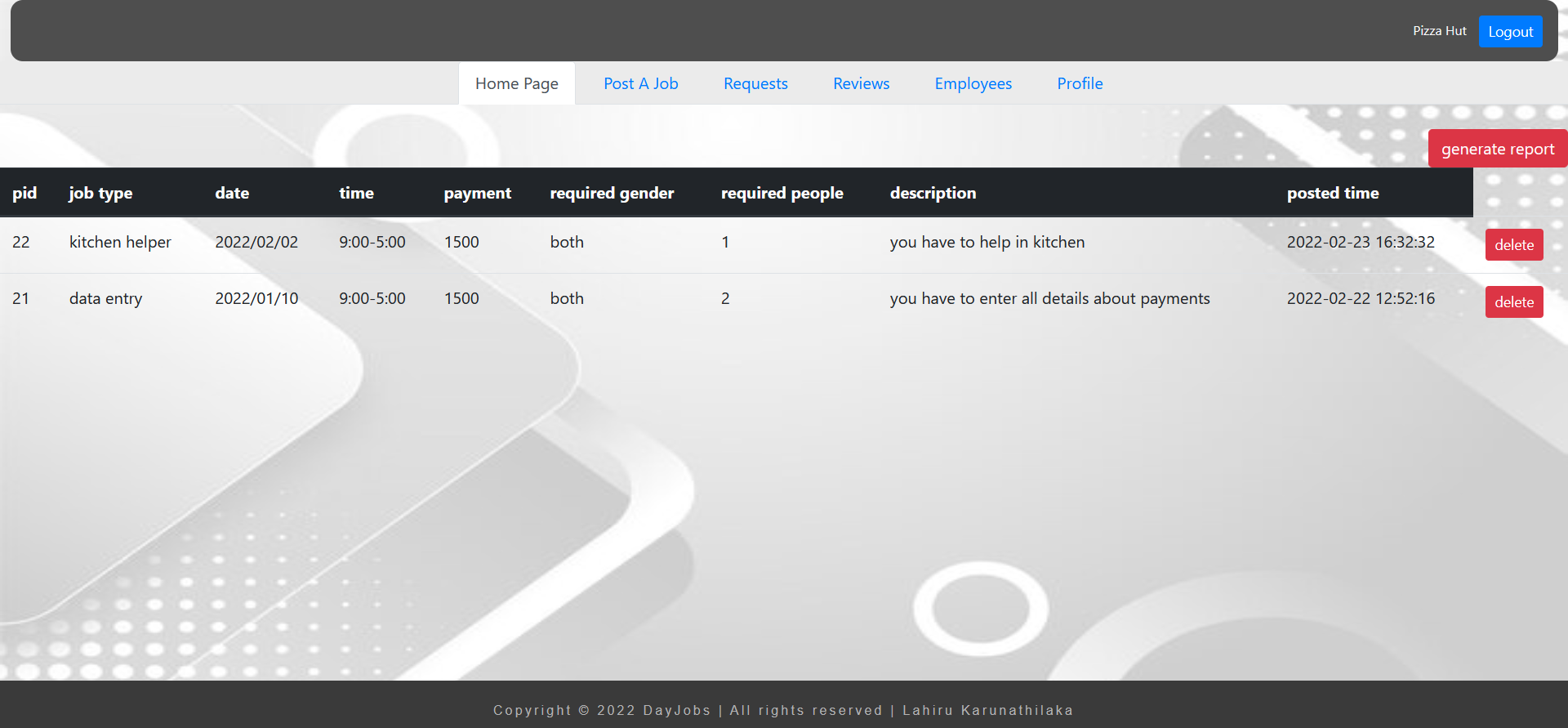
Task: Click required people value 2
Action: point(725,298)
